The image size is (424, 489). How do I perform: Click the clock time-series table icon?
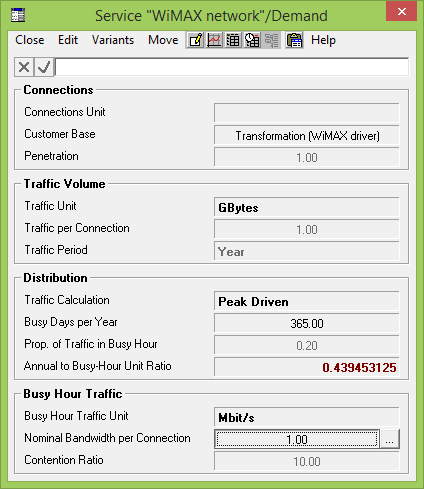point(252,40)
